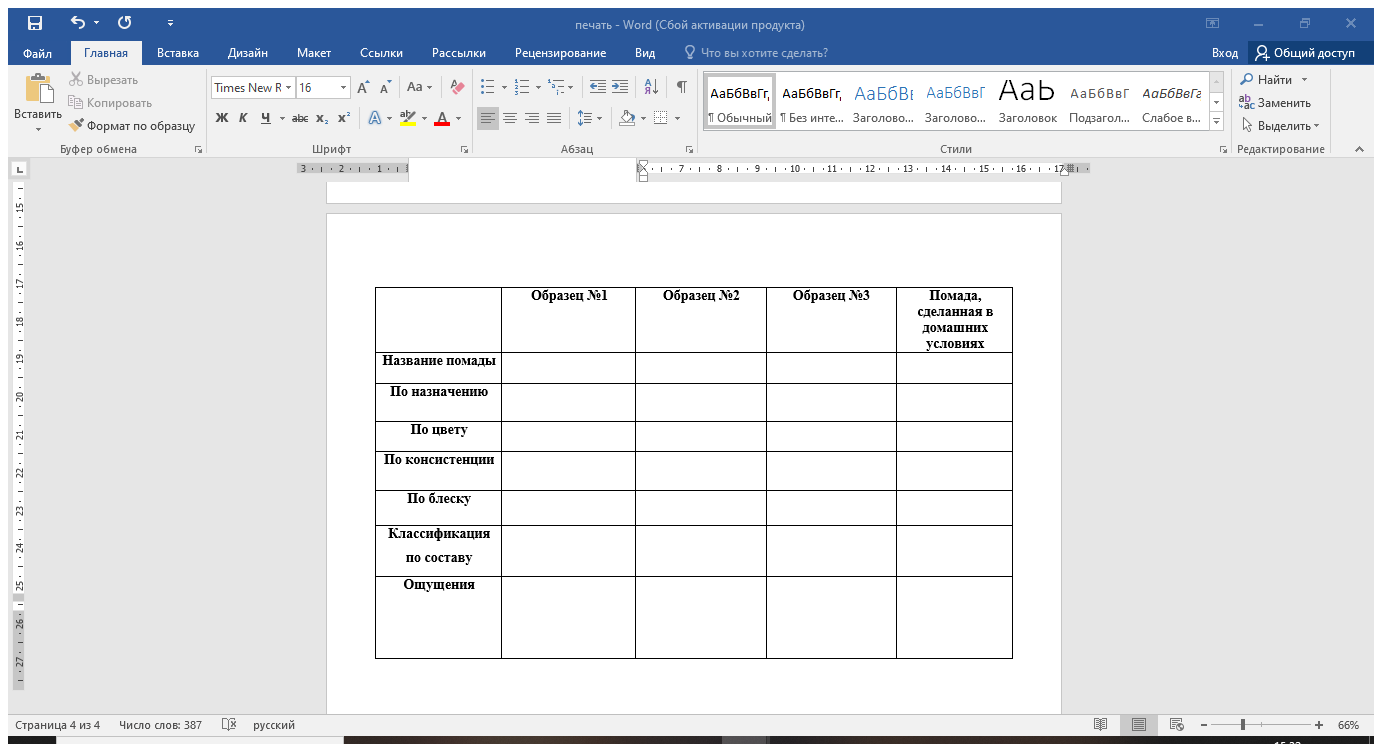
Task: Cut selection with Вырезать
Action: pyautogui.click(x=103, y=80)
